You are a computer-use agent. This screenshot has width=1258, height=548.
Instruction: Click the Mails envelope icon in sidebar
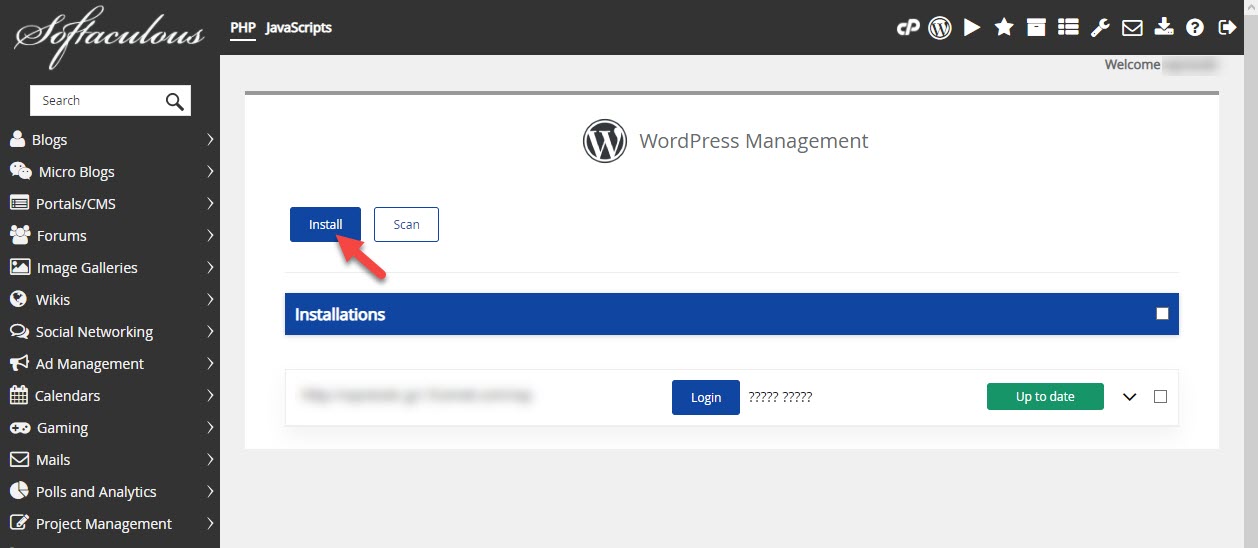click(19, 459)
